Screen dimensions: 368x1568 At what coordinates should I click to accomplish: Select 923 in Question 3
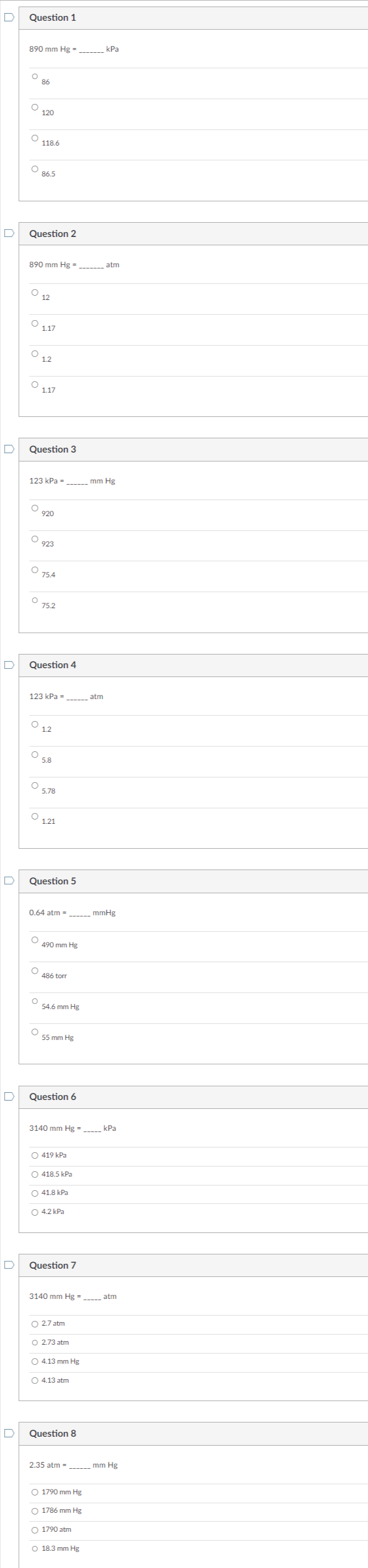[33, 538]
